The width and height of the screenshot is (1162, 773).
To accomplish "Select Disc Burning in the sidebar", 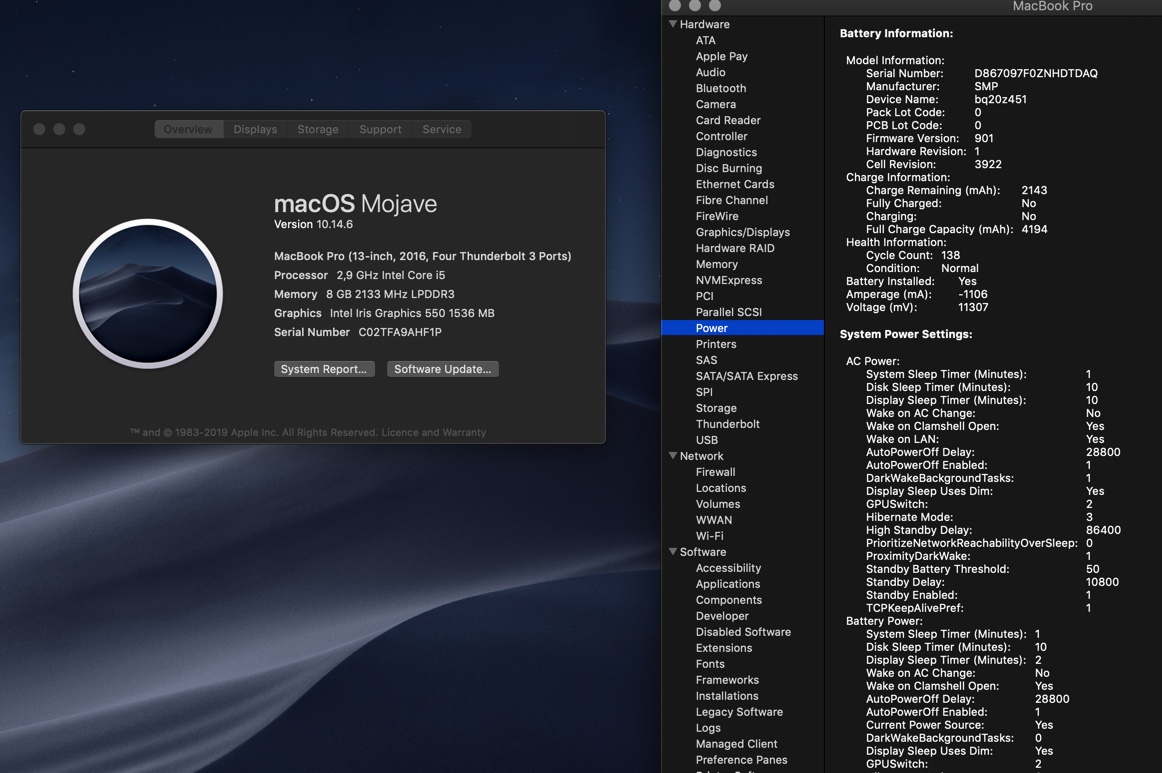I will (729, 168).
